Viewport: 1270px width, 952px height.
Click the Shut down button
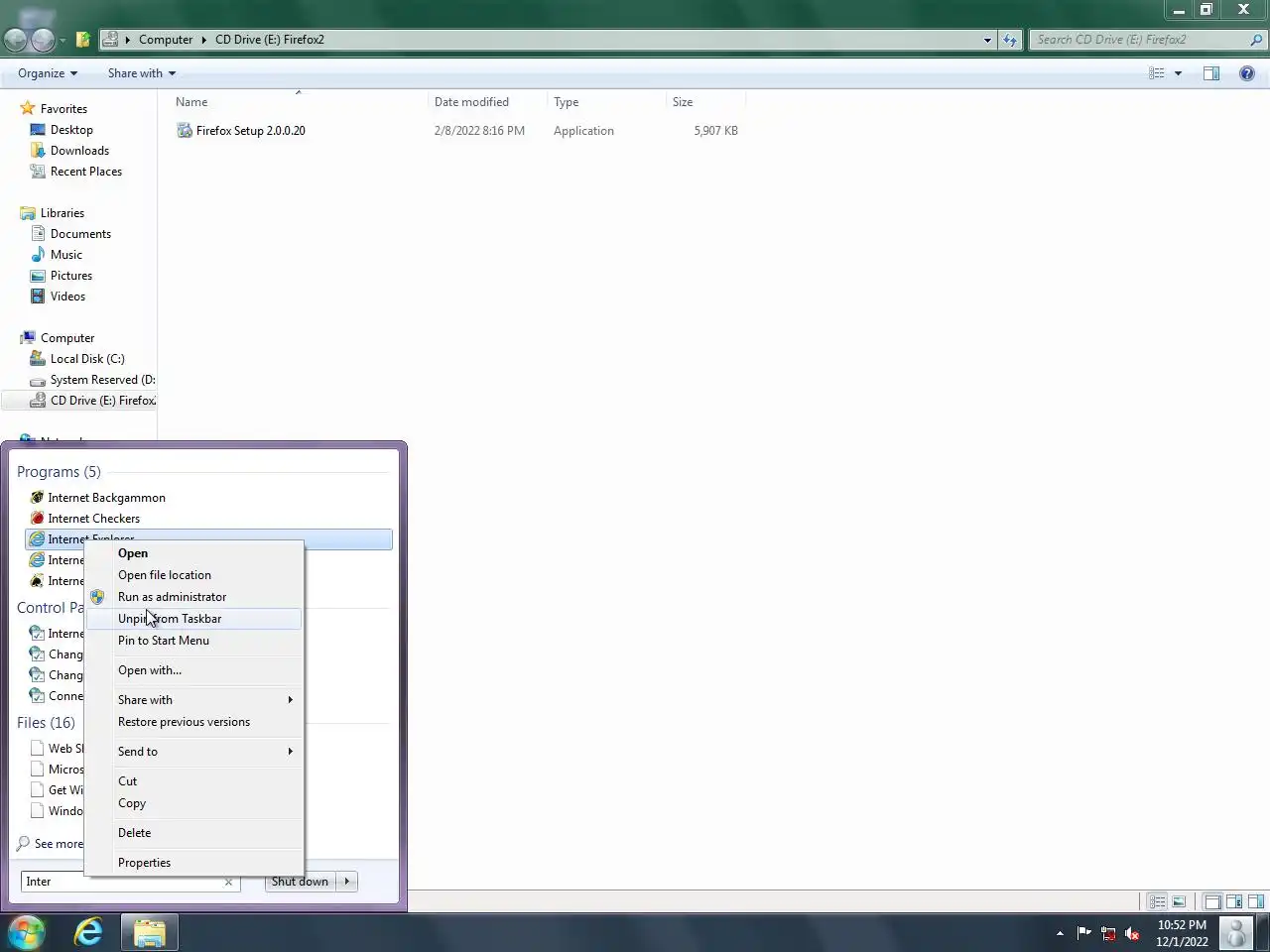coord(301,882)
